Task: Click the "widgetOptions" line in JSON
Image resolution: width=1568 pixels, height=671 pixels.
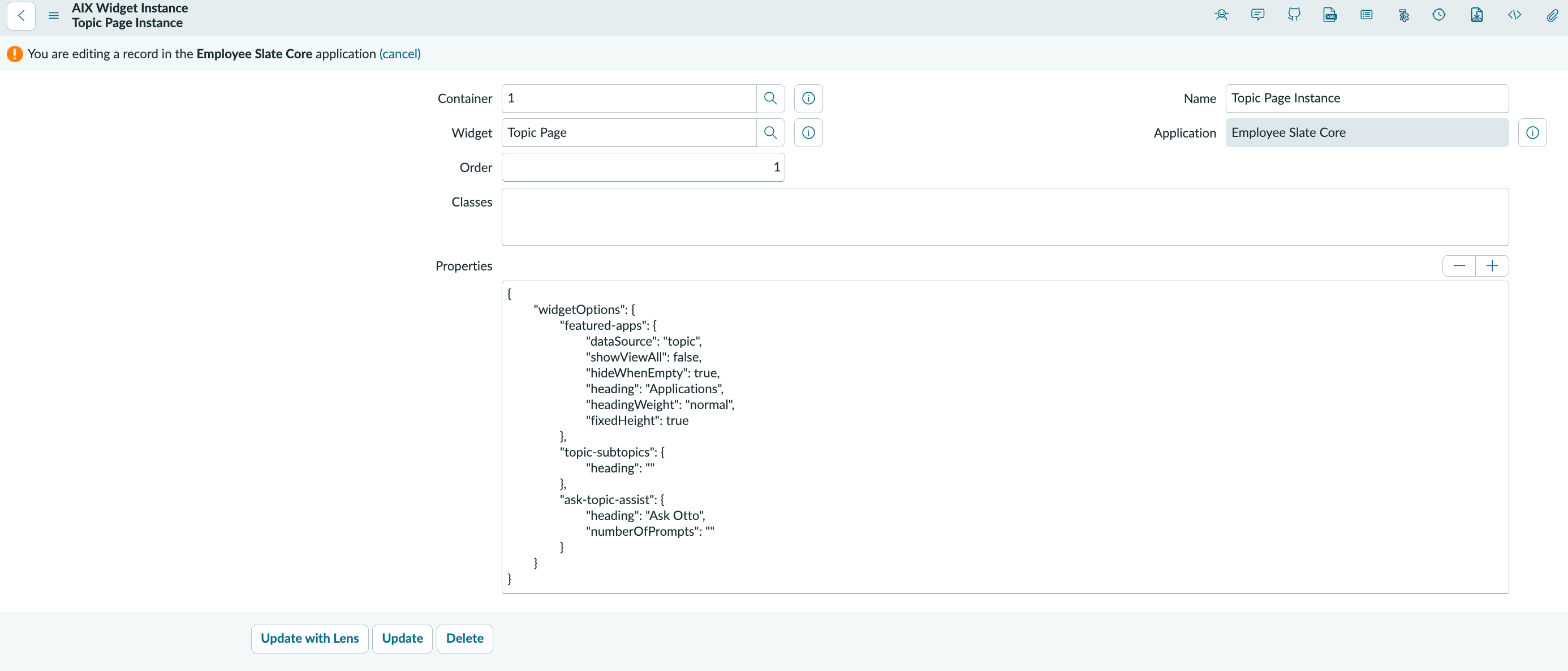Action: 584,309
